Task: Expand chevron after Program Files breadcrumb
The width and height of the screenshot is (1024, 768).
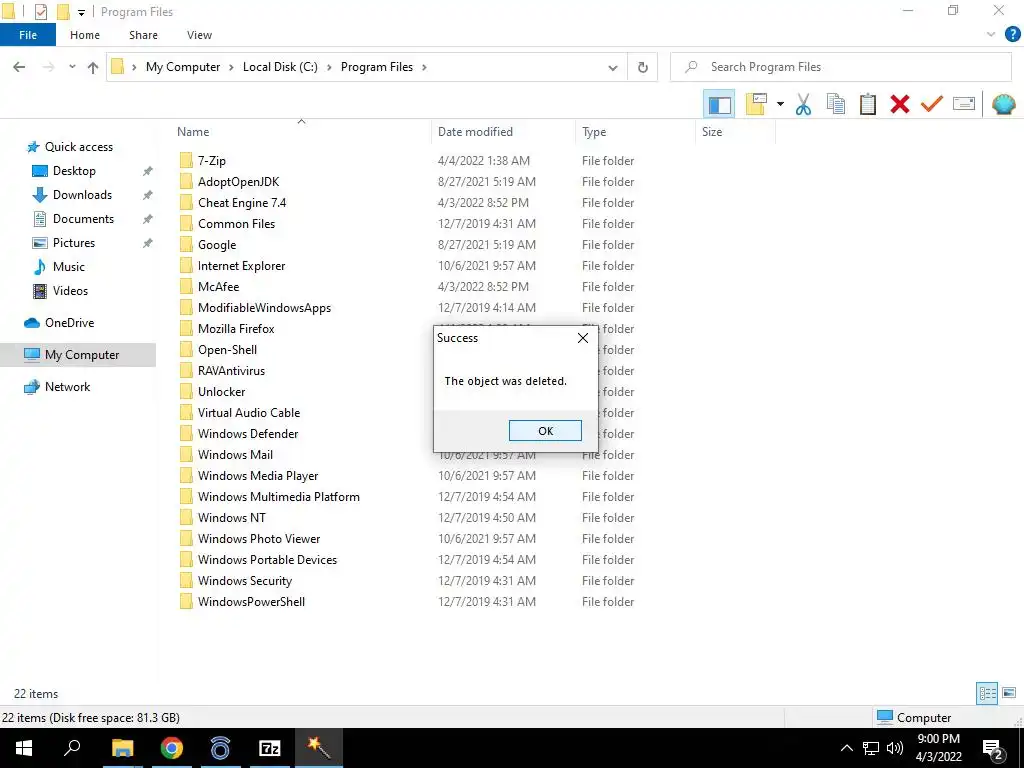Action: tap(424, 67)
